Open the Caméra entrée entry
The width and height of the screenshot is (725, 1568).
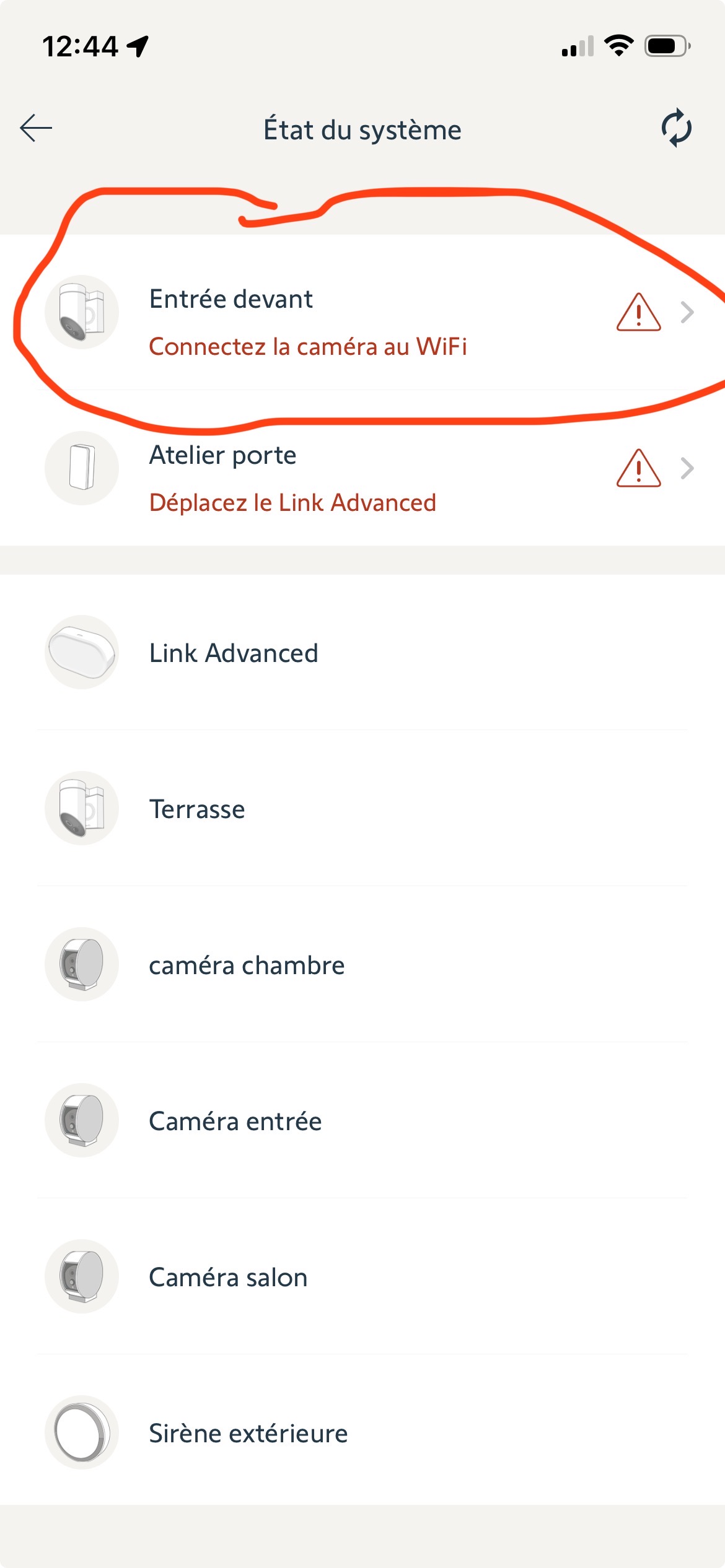point(235,1122)
